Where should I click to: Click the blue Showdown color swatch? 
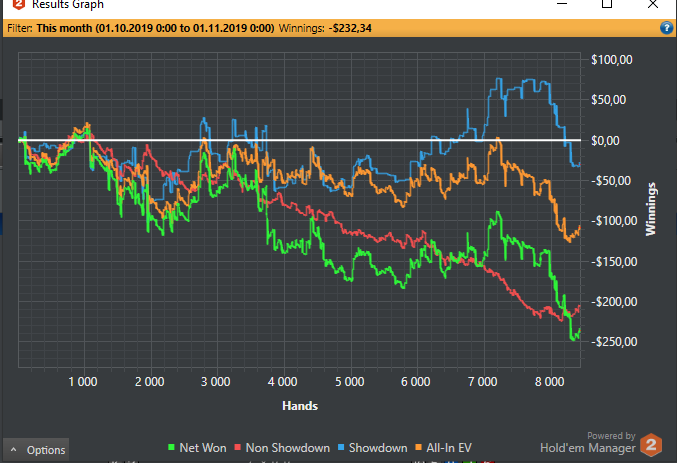pos(341,447)
